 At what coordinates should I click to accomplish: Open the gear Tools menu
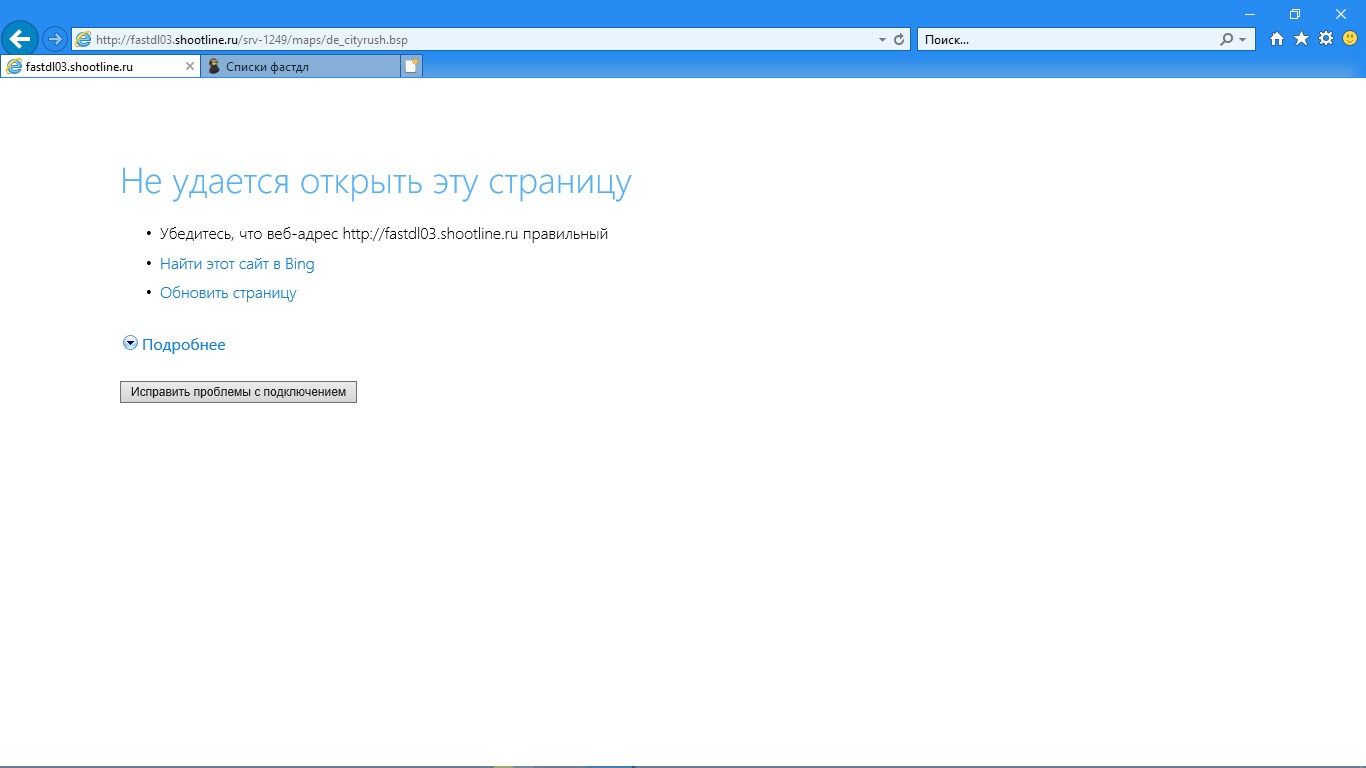coord(1326,39)
